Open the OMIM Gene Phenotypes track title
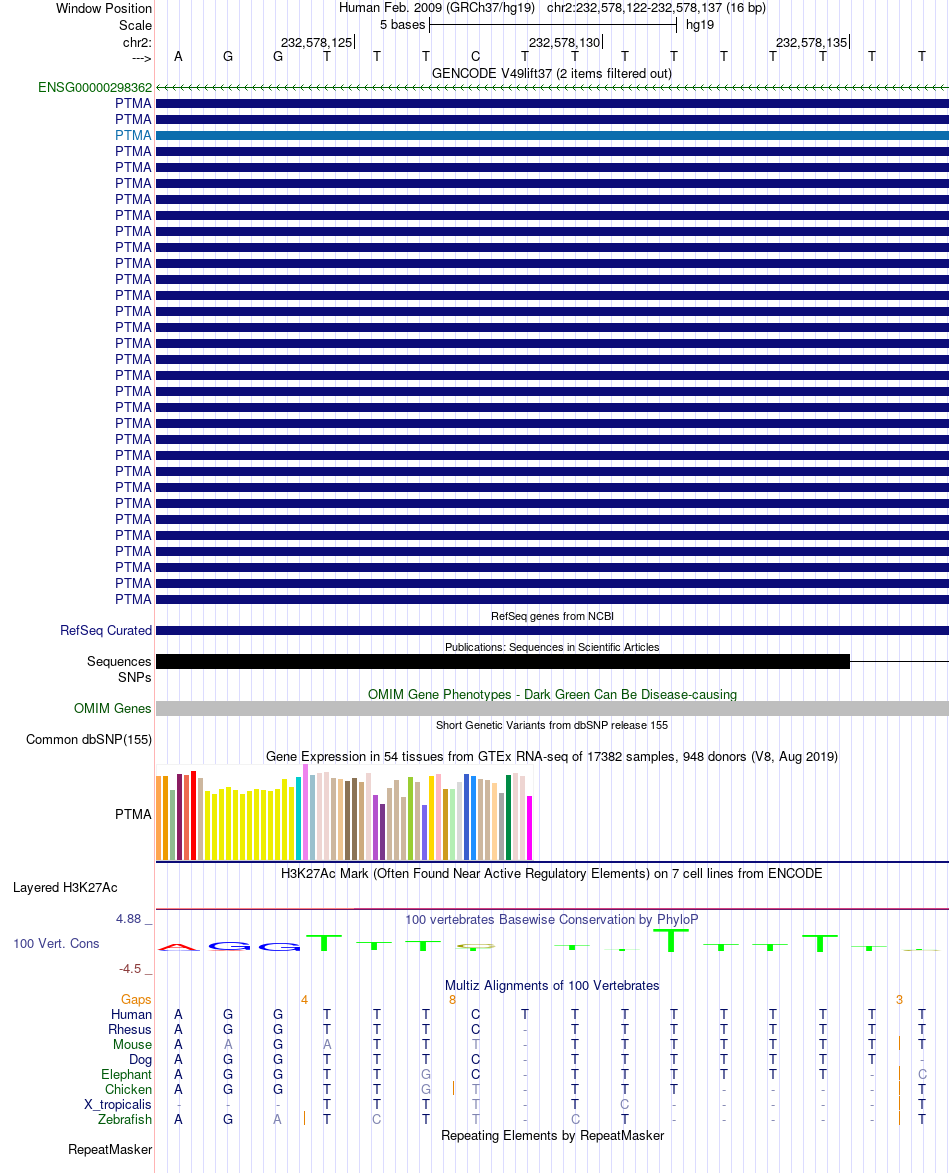The height and width of the screenshot is (1173, 950). point(552,694)
